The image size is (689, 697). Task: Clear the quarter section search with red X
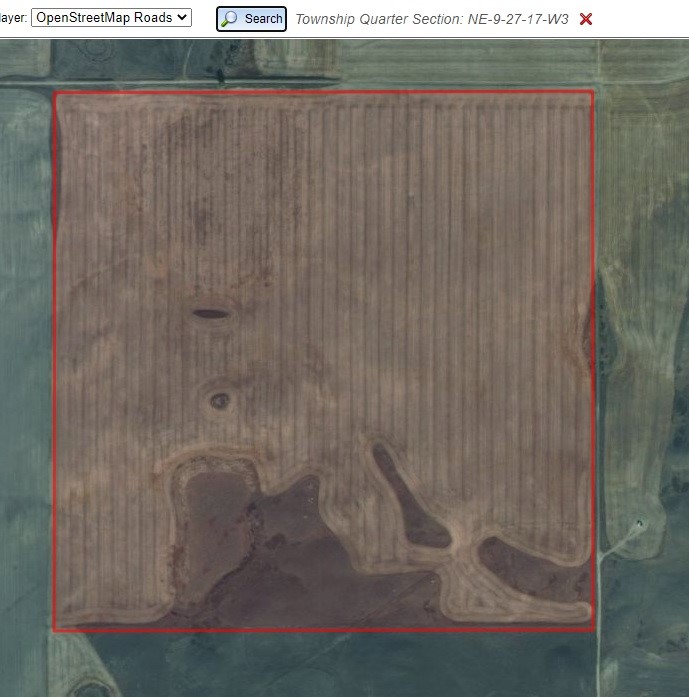pos(586,19)
